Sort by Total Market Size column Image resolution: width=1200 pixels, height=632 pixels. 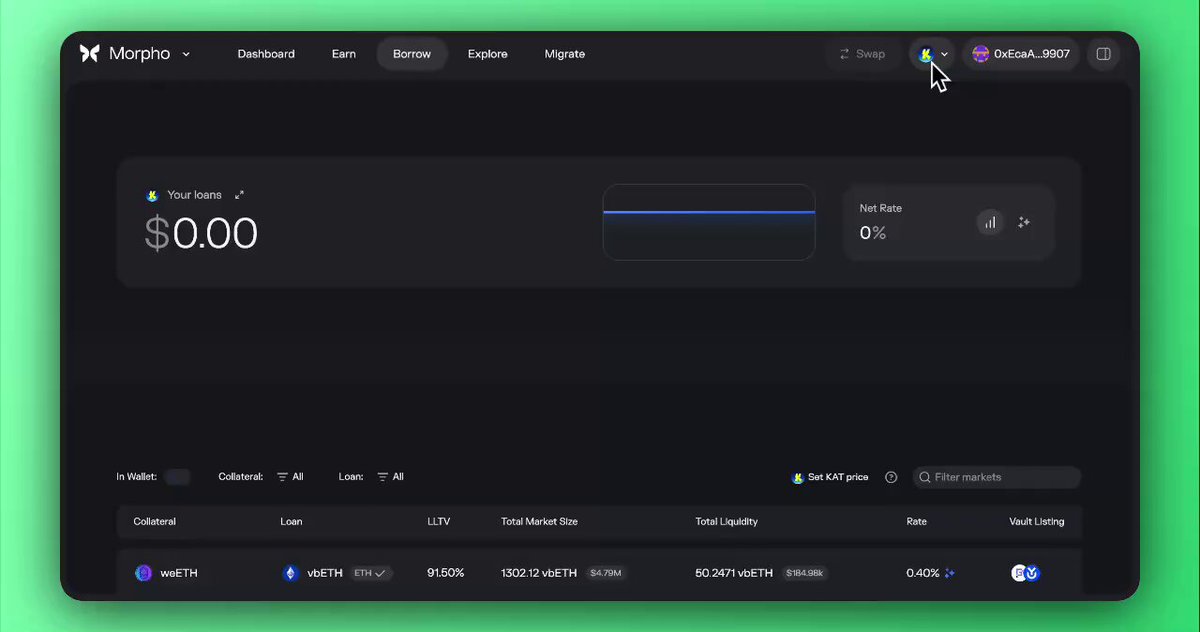[x=539, y=521]
